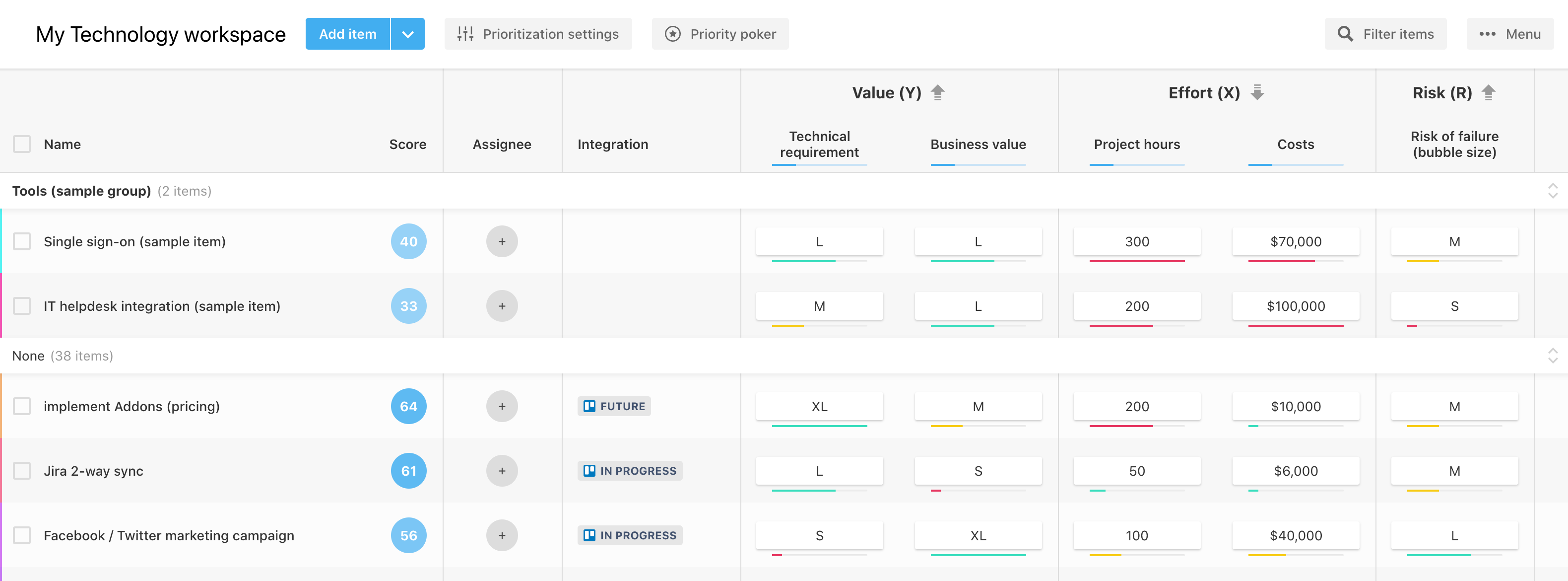Open the Add item dropdown arrow
The image size is (1568, 581).
(408, 34)
